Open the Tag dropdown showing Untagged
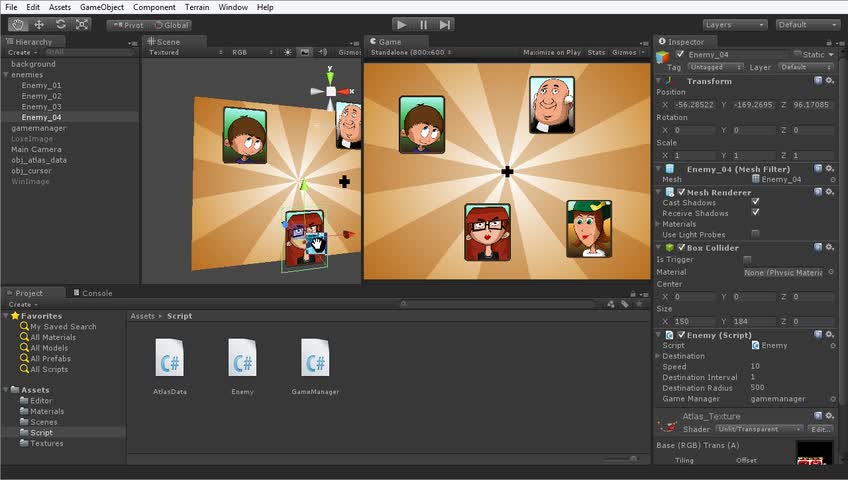Image resolution: width=848 pixels, height=480 pixels. tap(715, 67)
